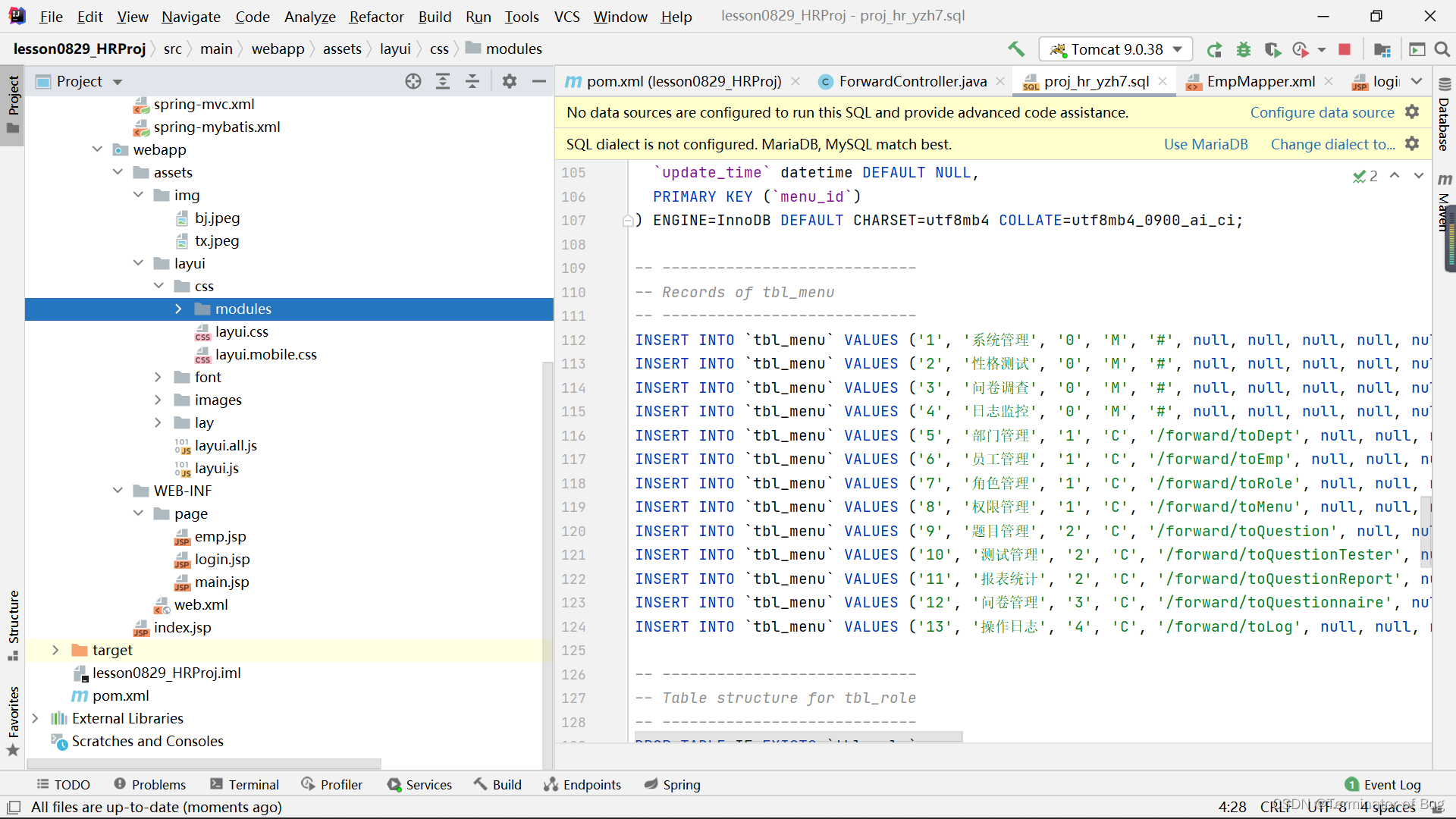Click the Reload/Refresh project icon
1456x819 pixels.
tap(1215, 49)
